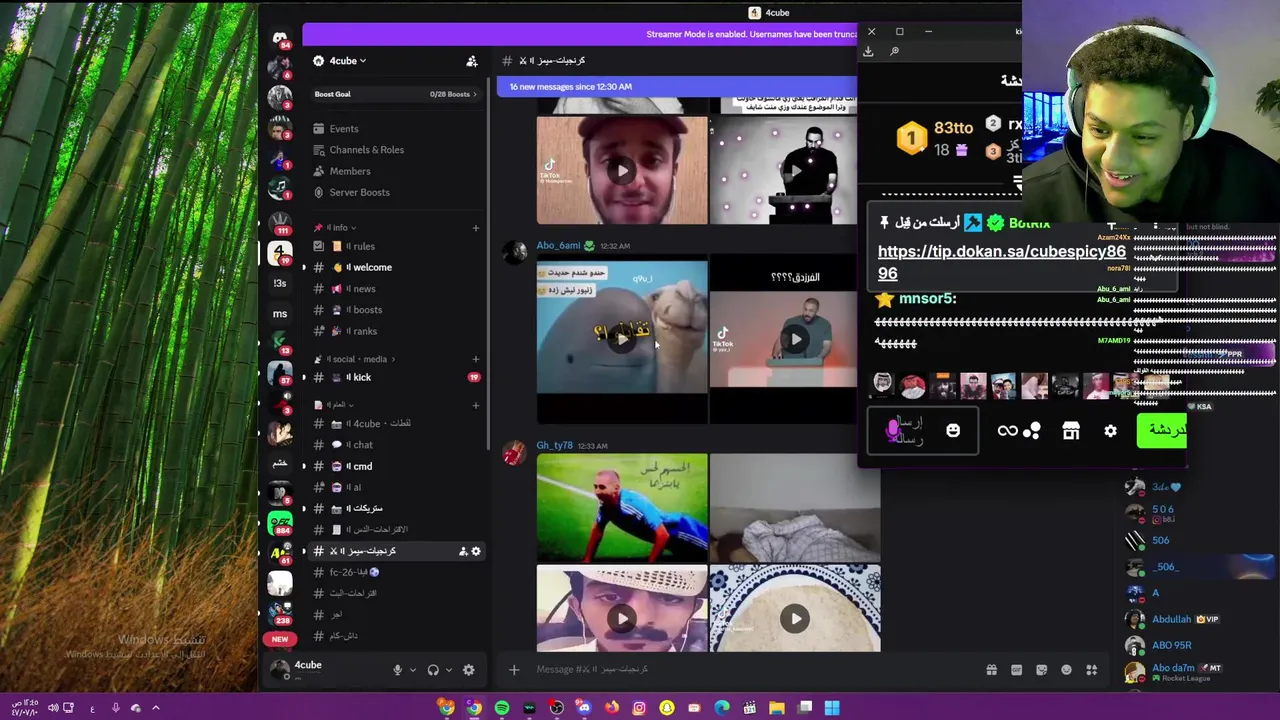Open the ai channel
The width and height of the screenshot is (1280, 720).
(355, 487)
